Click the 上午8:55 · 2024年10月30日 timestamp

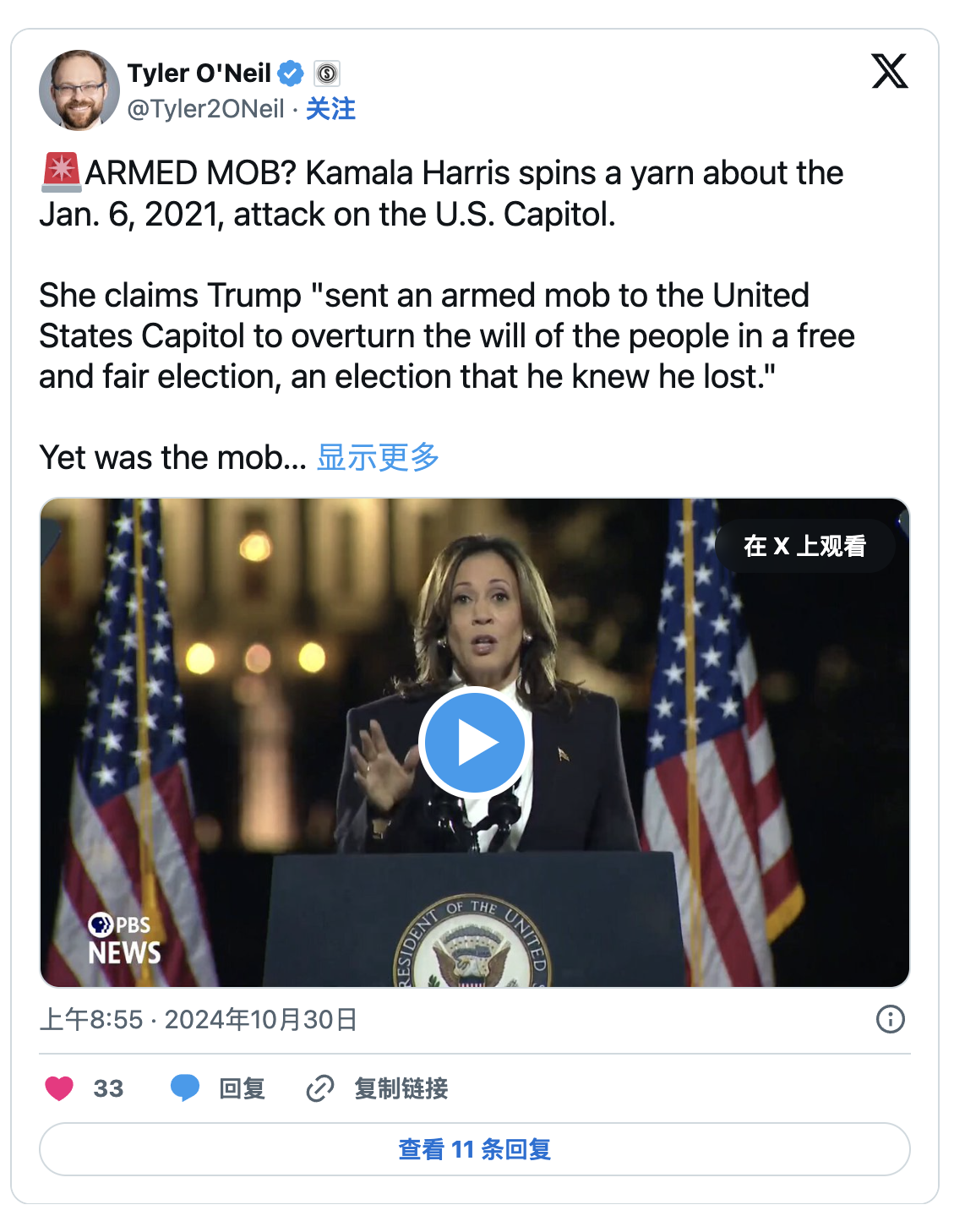199,1019
